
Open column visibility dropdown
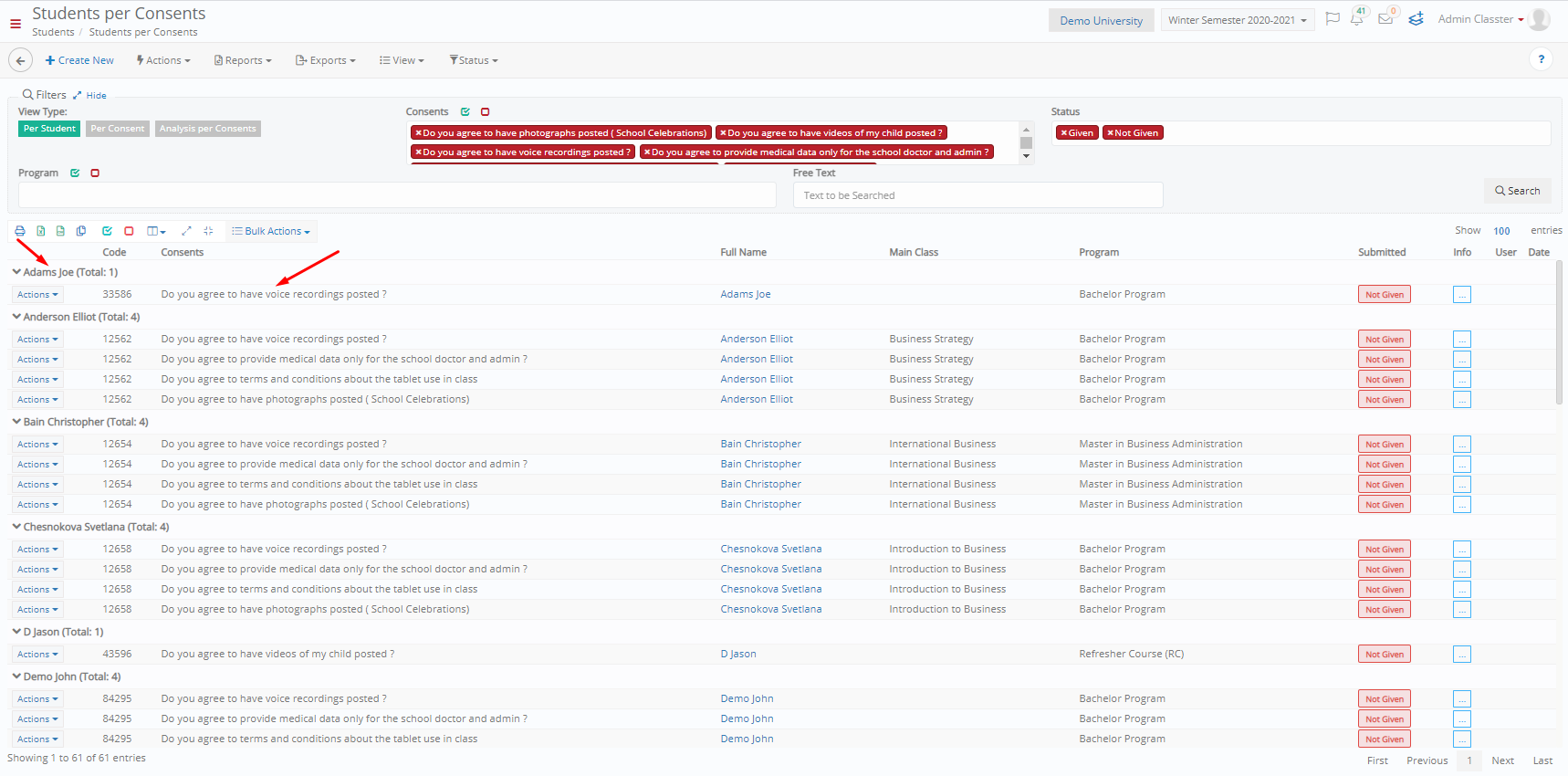pos(156,231)
